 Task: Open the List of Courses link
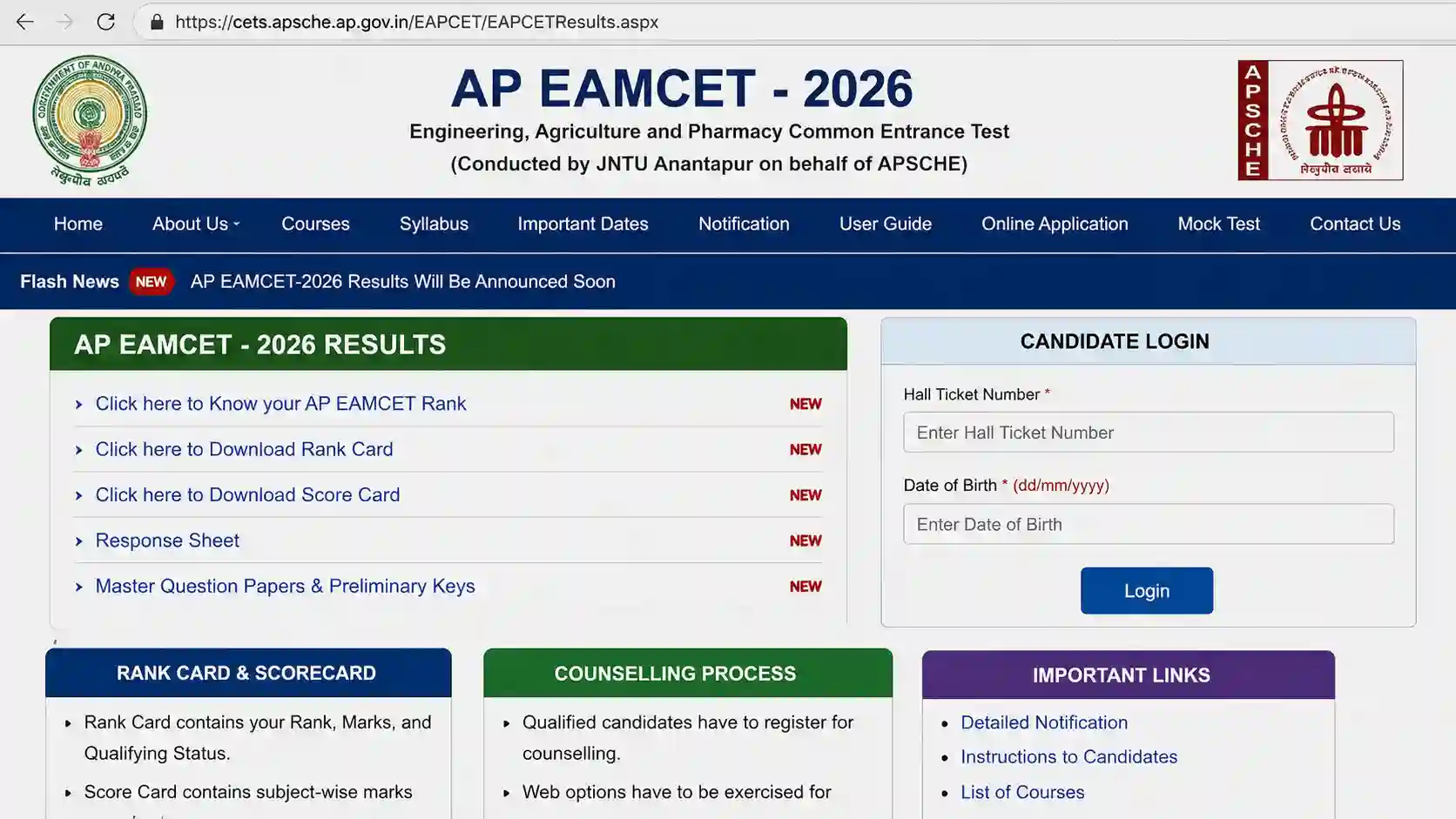click(x=1022, y=793)
